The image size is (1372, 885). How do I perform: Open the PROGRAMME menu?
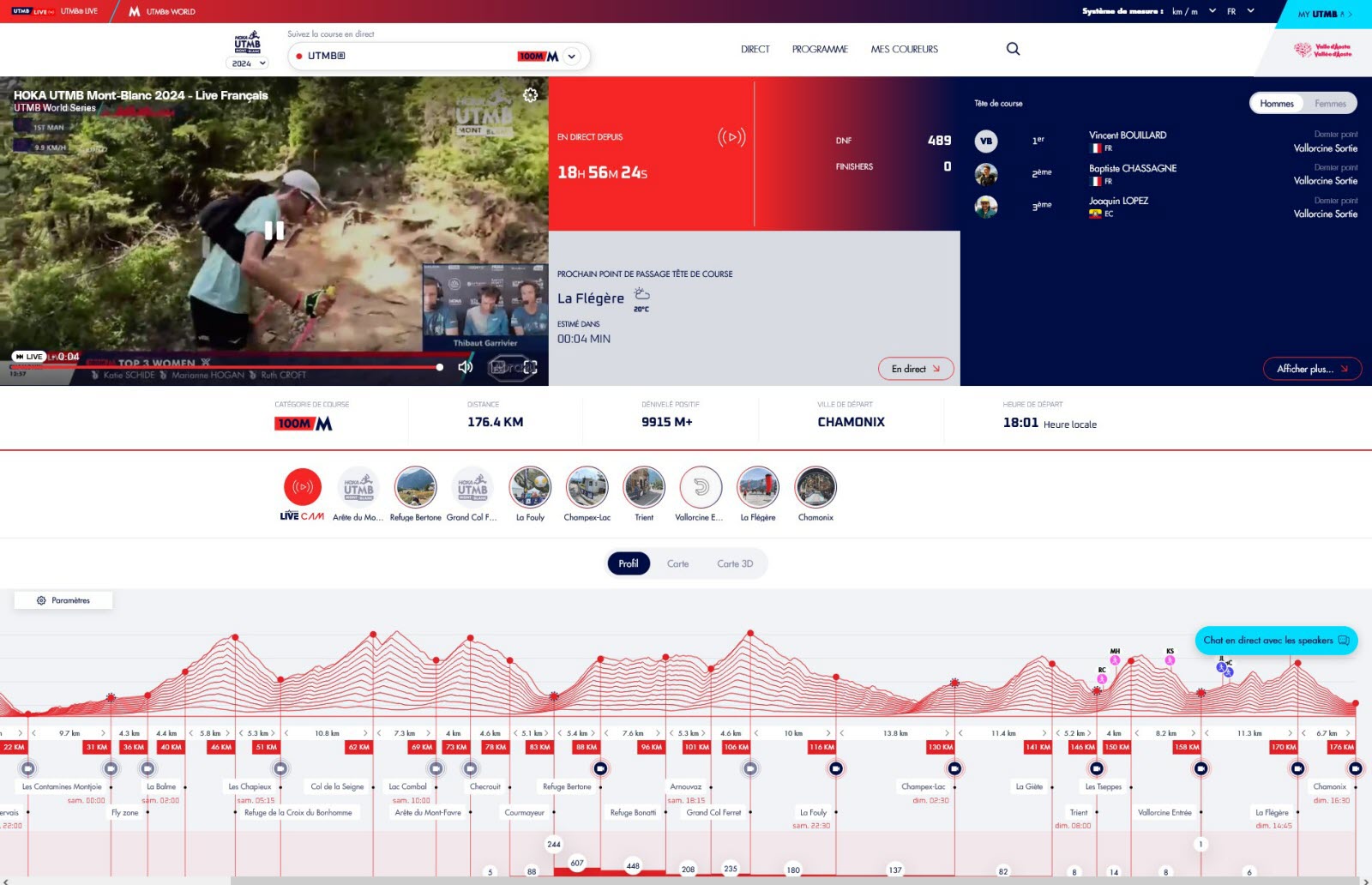pyautogui.click(x=820, y=50)
